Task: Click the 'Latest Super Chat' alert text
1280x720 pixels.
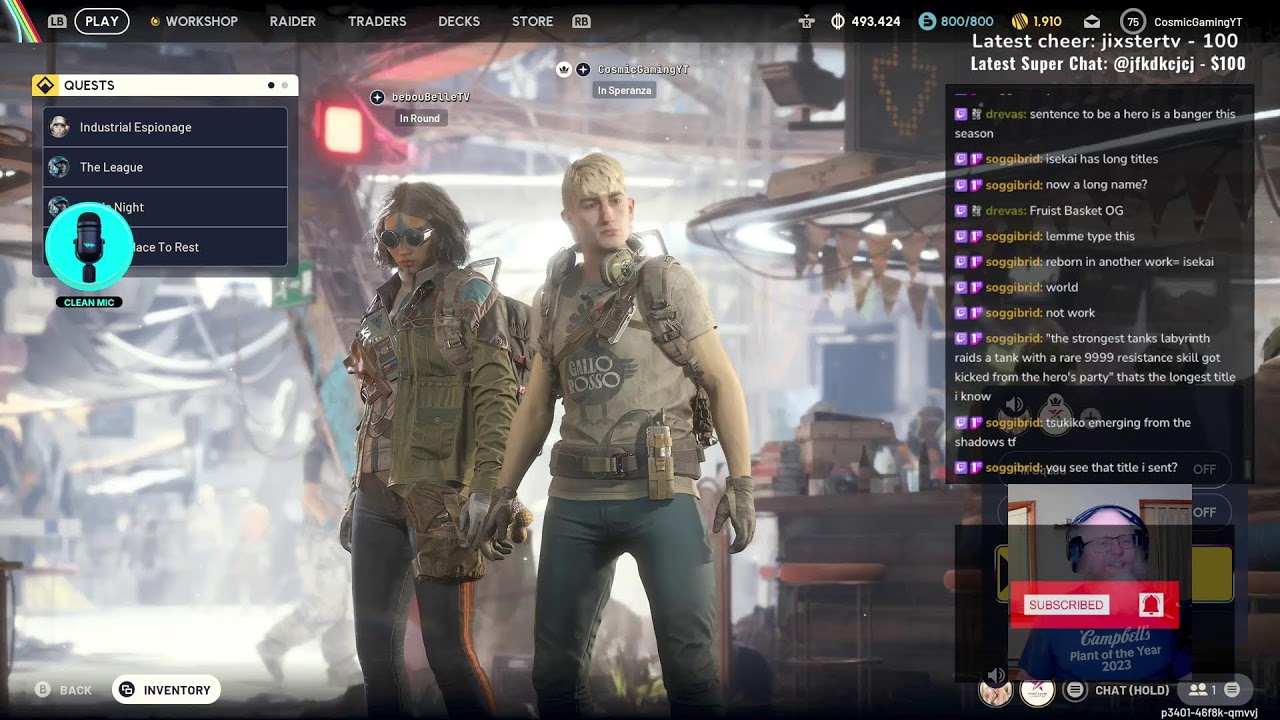Action: coord(1108,64)
